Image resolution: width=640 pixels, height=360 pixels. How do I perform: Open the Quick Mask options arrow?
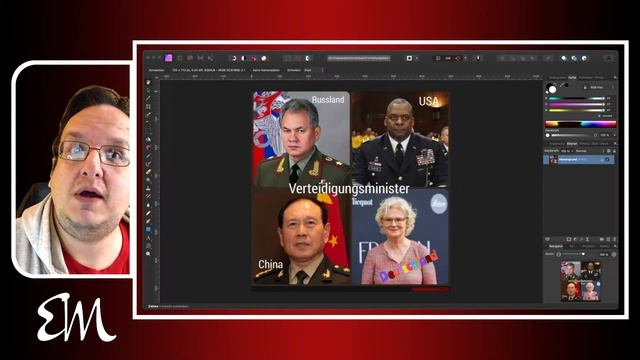pyautogui.click(x=417, y=58)
